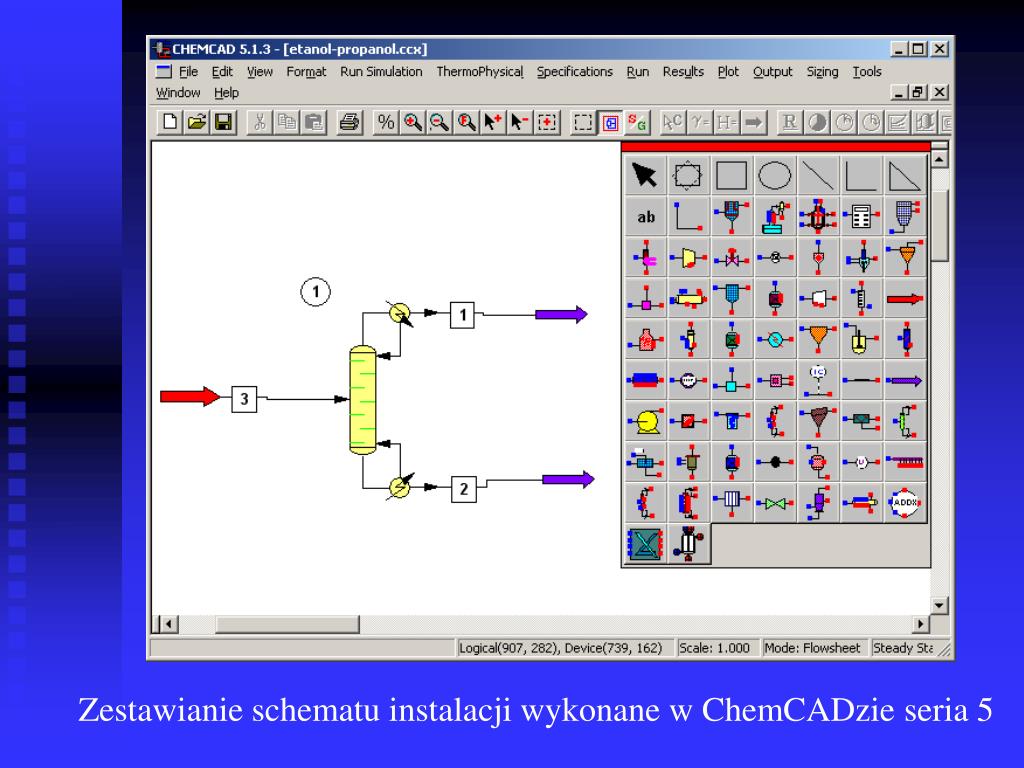This screenshot has width=1024, height=768.
Task: Click the magnifier labeled F
Action: coord(466,122)
